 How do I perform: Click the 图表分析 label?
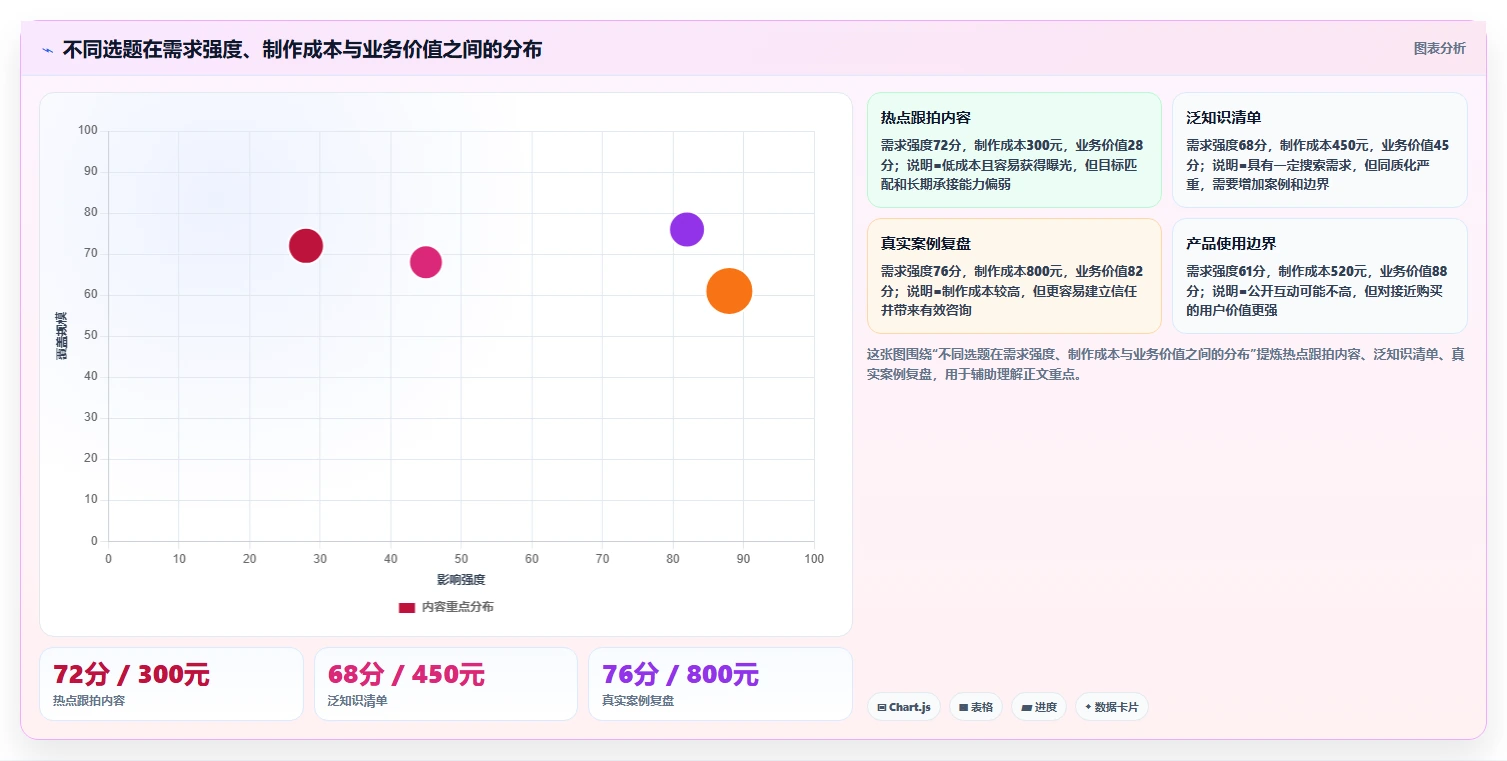pyautogui.click(x=1439, y=48)
